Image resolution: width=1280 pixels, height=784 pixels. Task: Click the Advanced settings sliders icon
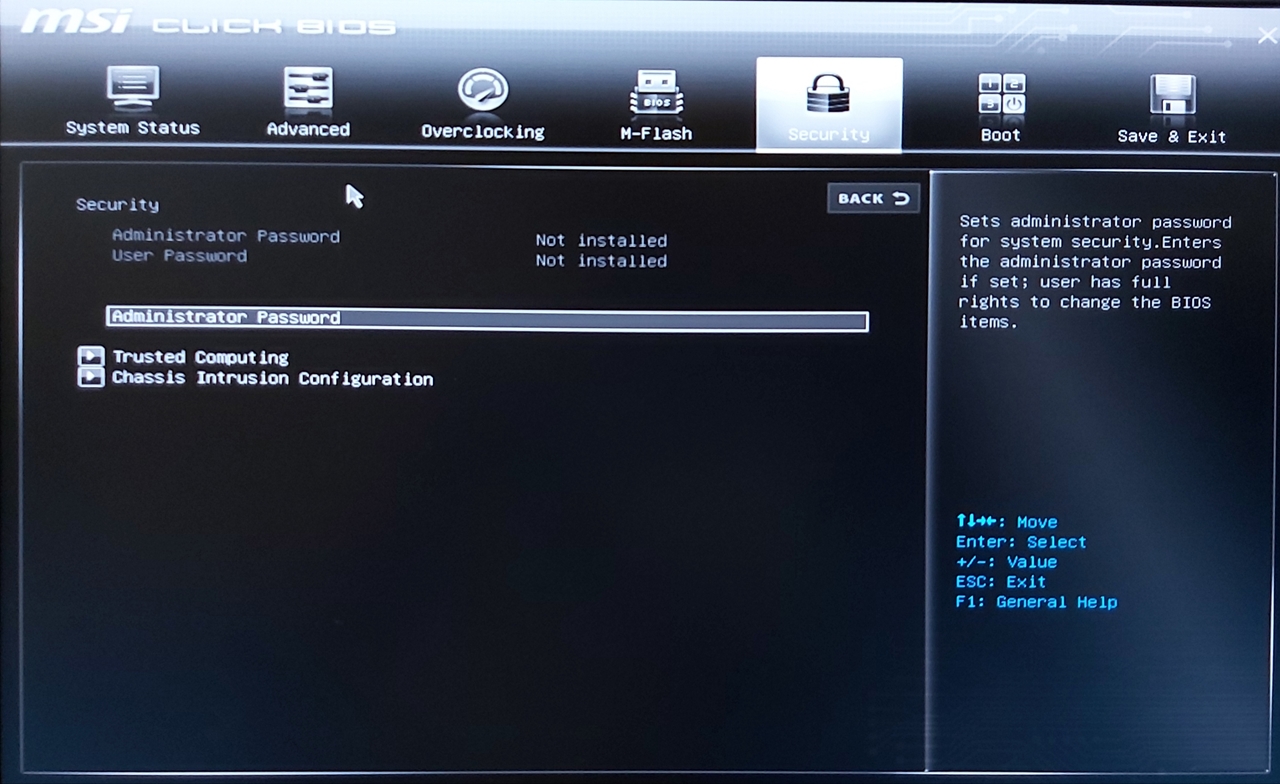(x=308, y=89)
